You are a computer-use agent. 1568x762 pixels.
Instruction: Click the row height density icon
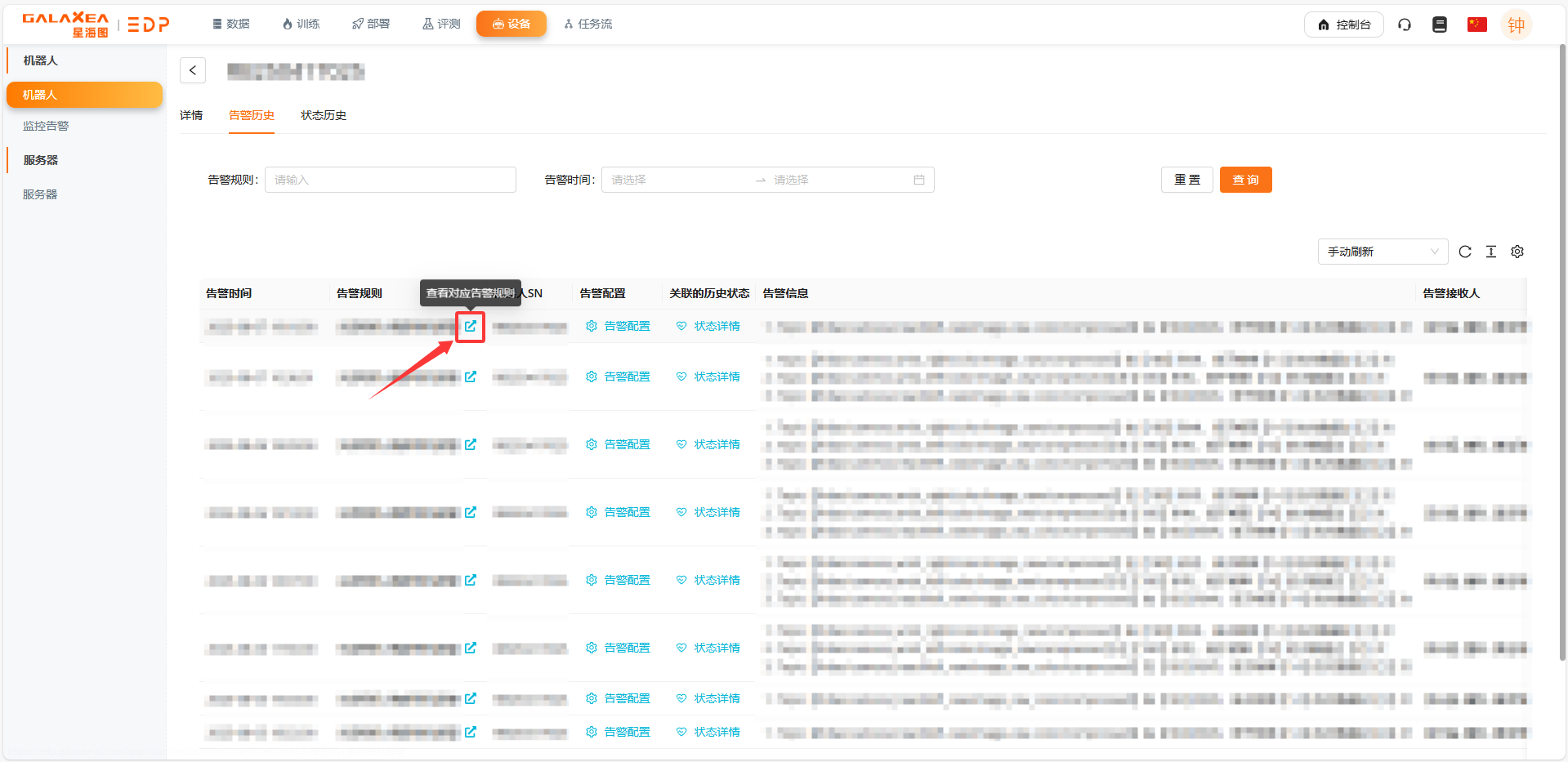coord(1491,252)
